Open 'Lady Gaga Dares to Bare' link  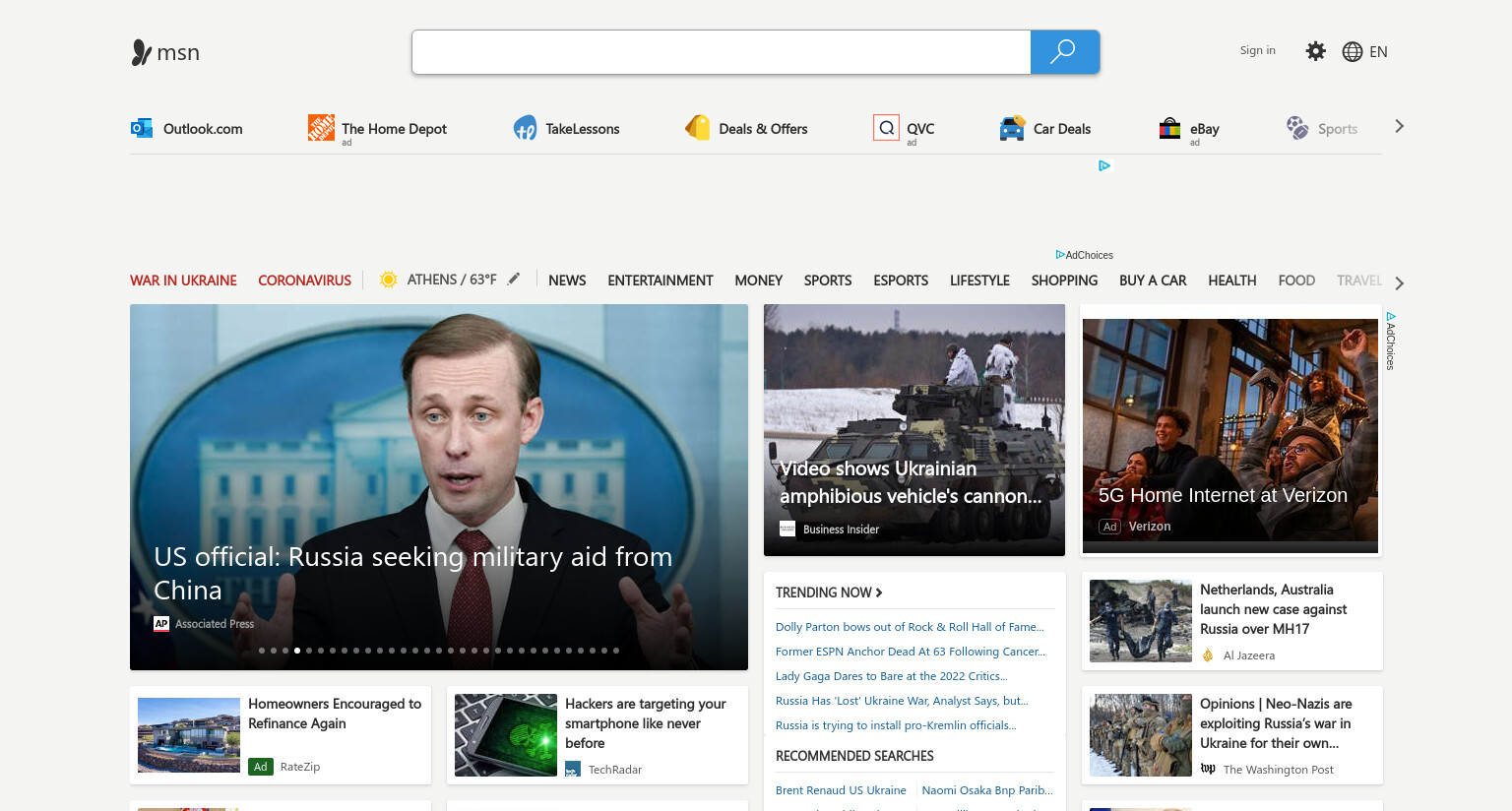coord(892,676)
